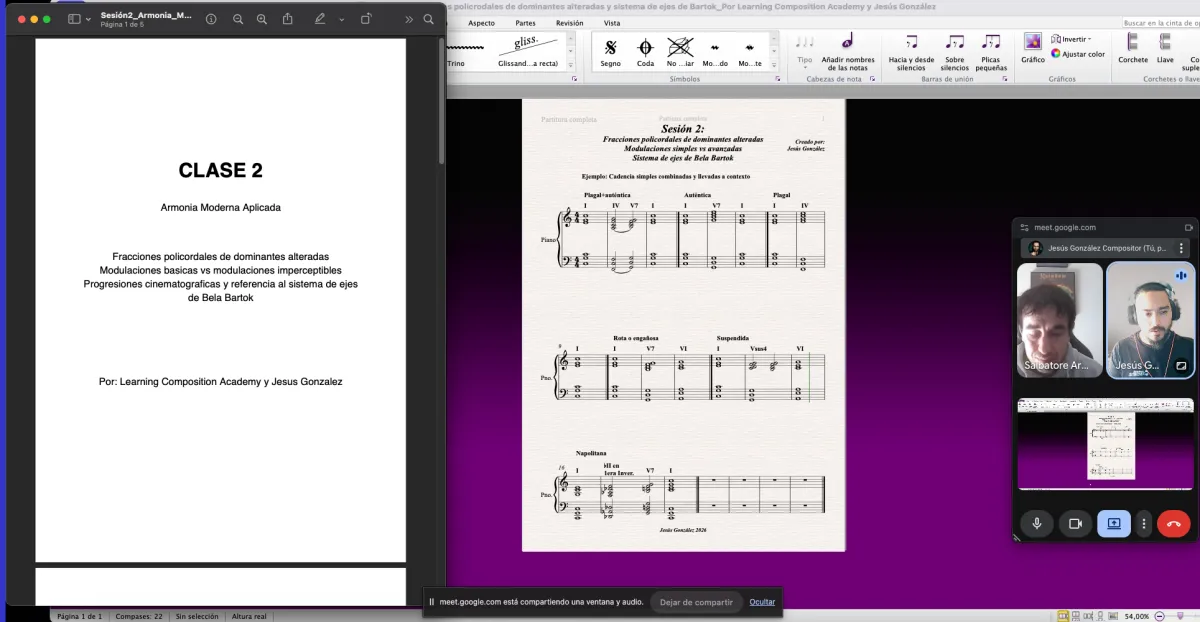
Task: Hang up the Google Meet call
Action: tap(1173, 523)
